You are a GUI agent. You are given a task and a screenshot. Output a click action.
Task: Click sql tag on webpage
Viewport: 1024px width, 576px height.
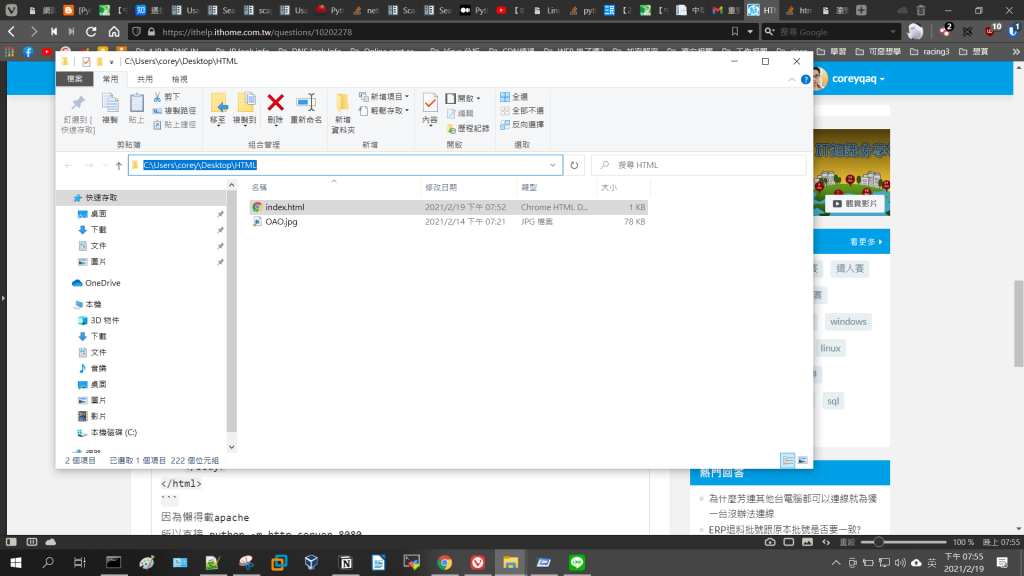tap(833, 401)
